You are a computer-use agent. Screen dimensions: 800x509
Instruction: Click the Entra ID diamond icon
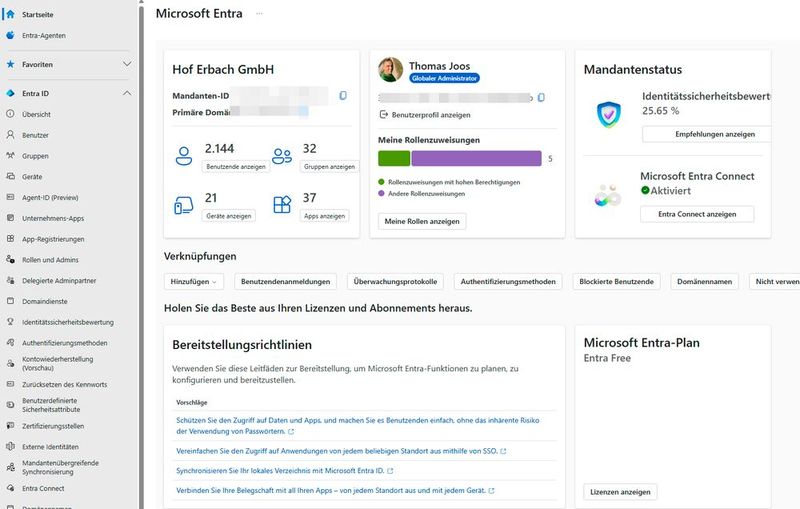[10, 93]
